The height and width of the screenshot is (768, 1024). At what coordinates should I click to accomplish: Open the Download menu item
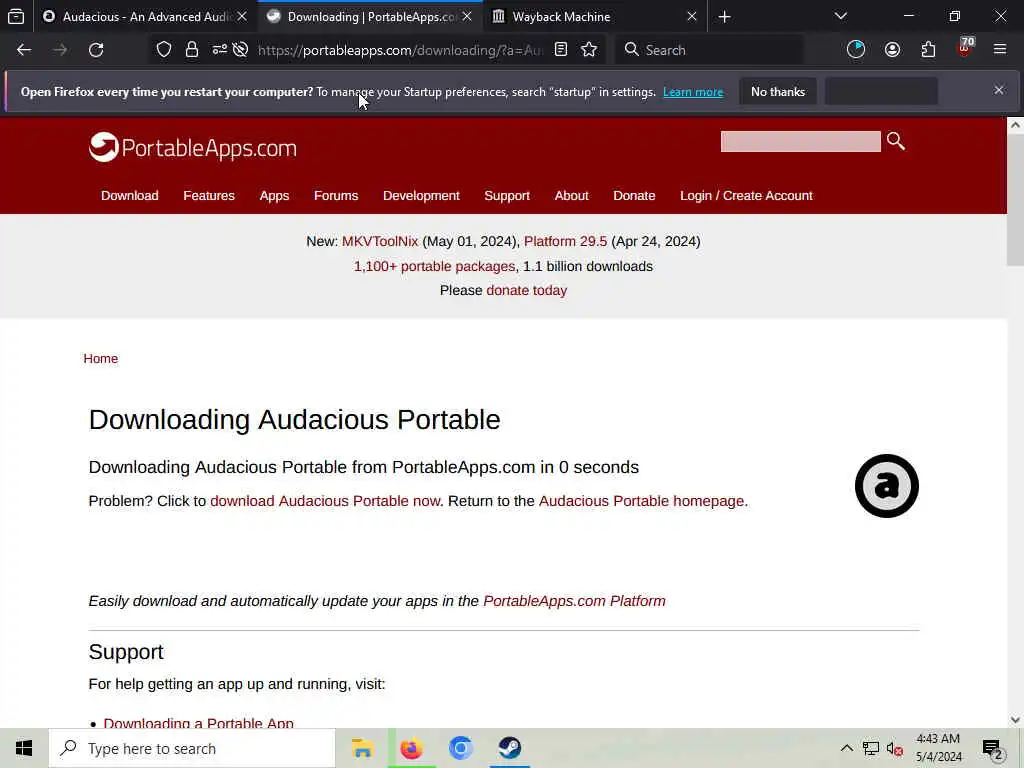pyautogui.click(x=129, y=196)
